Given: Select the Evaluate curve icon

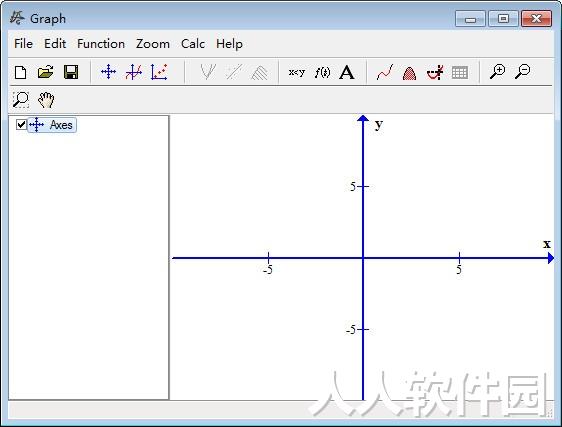Looking at the screenshot, I should 385,72.
